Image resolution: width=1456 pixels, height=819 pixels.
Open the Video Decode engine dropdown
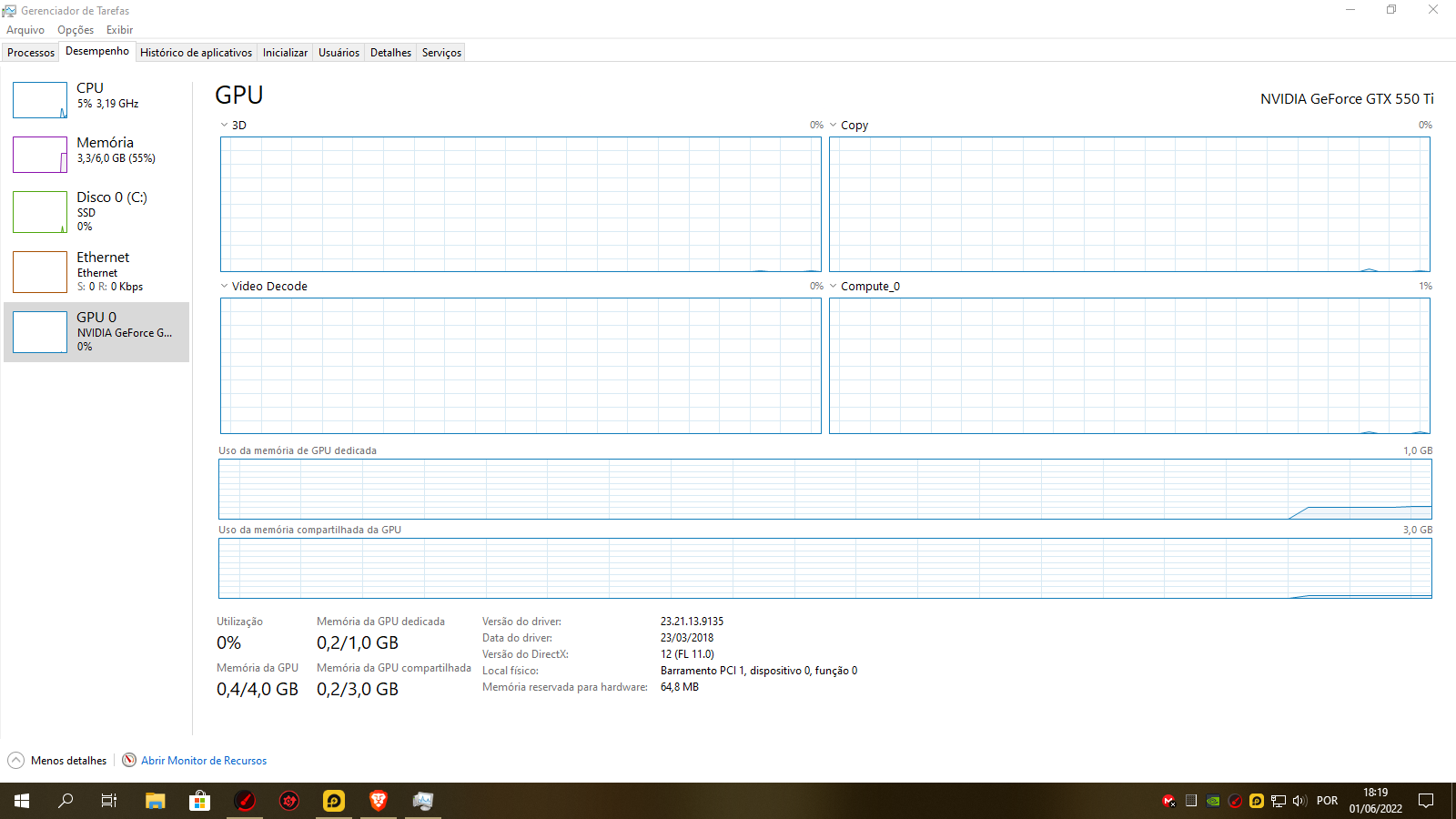[224, 287]
